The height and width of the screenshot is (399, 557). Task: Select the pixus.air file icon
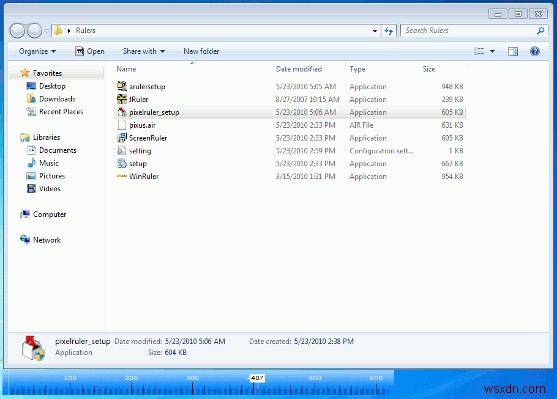[121, 125]
